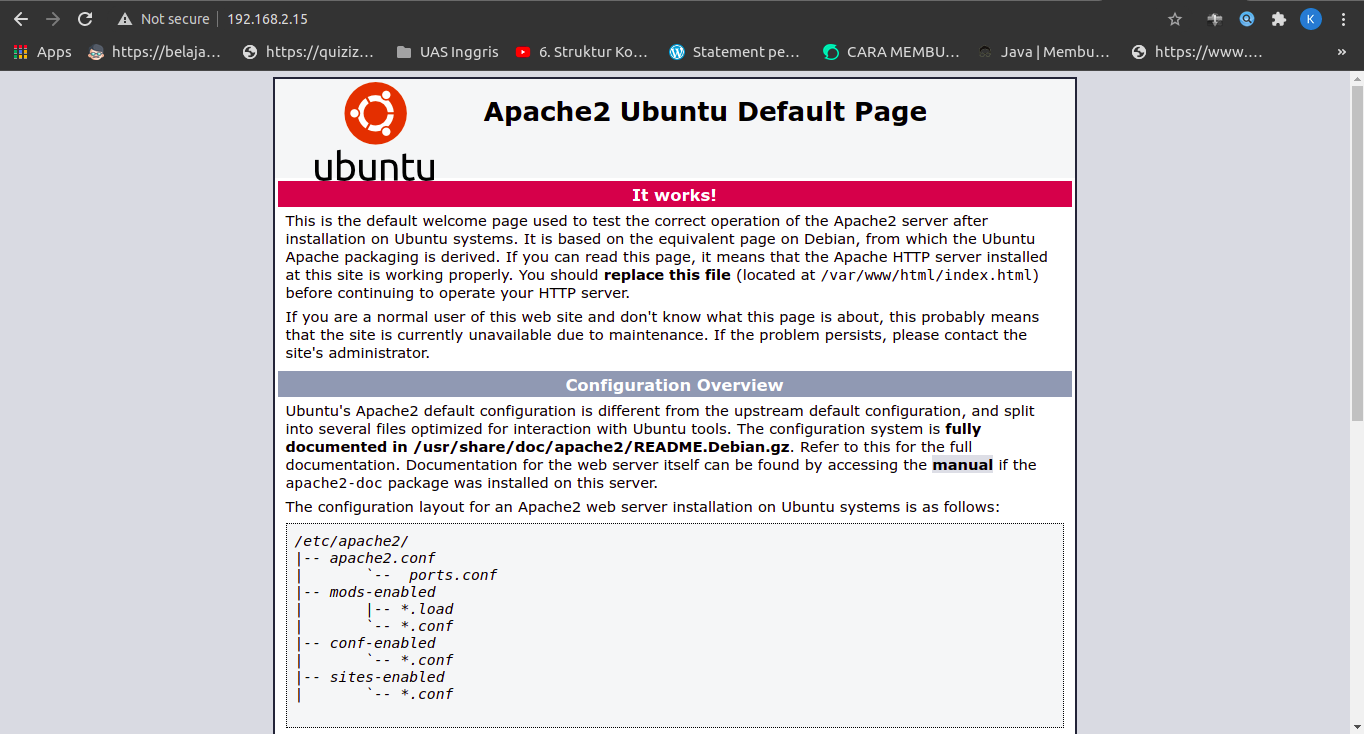Click the vertical scrollbar thumb
1364x734 pixels.
click(1357, 253)
